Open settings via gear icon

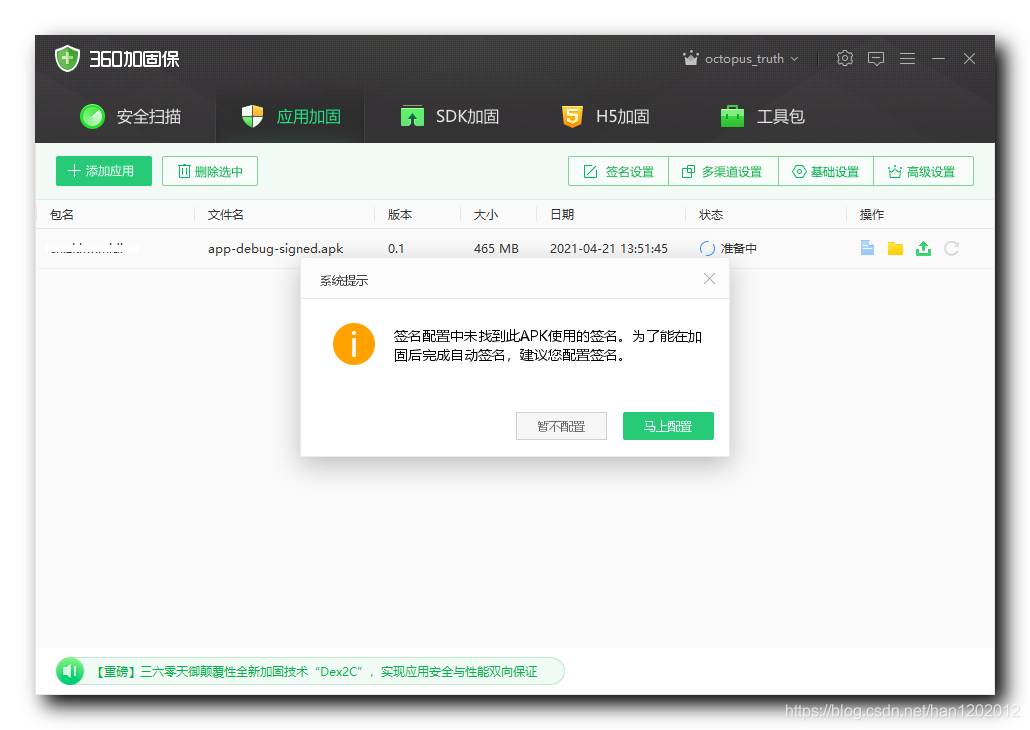tap(845, 58)
